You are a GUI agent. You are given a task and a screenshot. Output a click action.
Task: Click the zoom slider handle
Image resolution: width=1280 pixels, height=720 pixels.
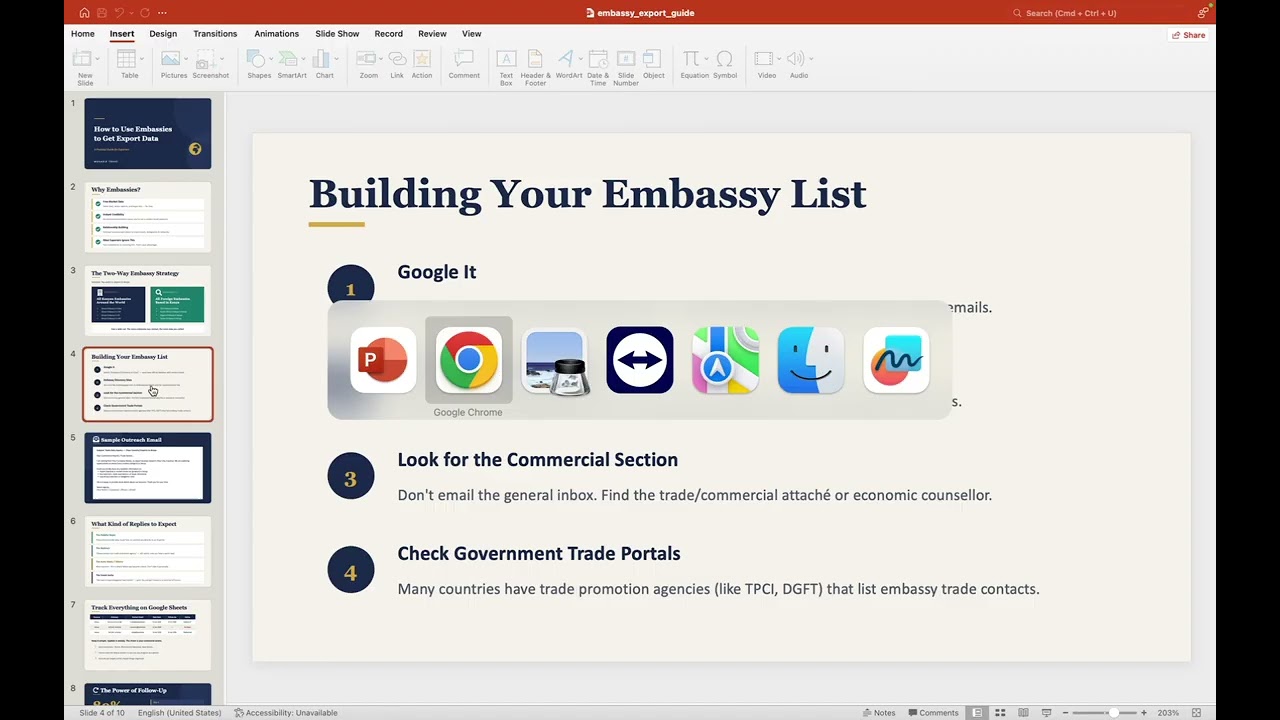pyautogui.click(x=1113, y=713)
